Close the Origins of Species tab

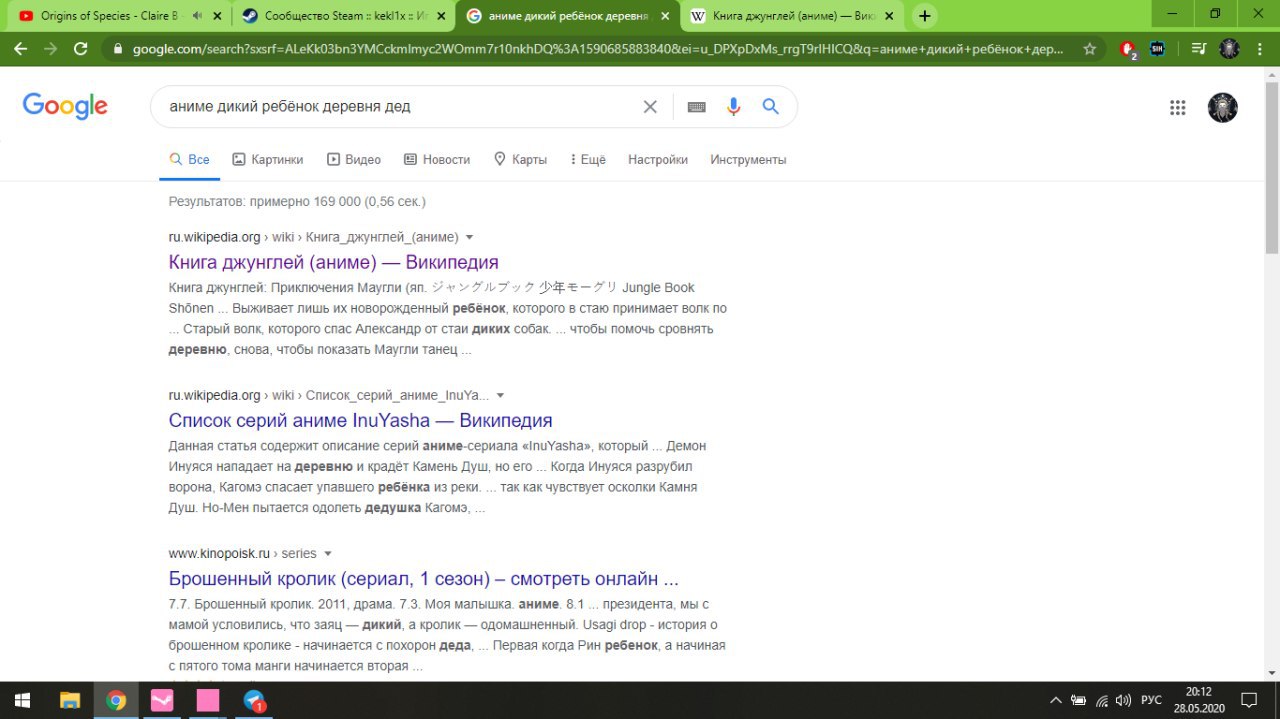[217, 16]
